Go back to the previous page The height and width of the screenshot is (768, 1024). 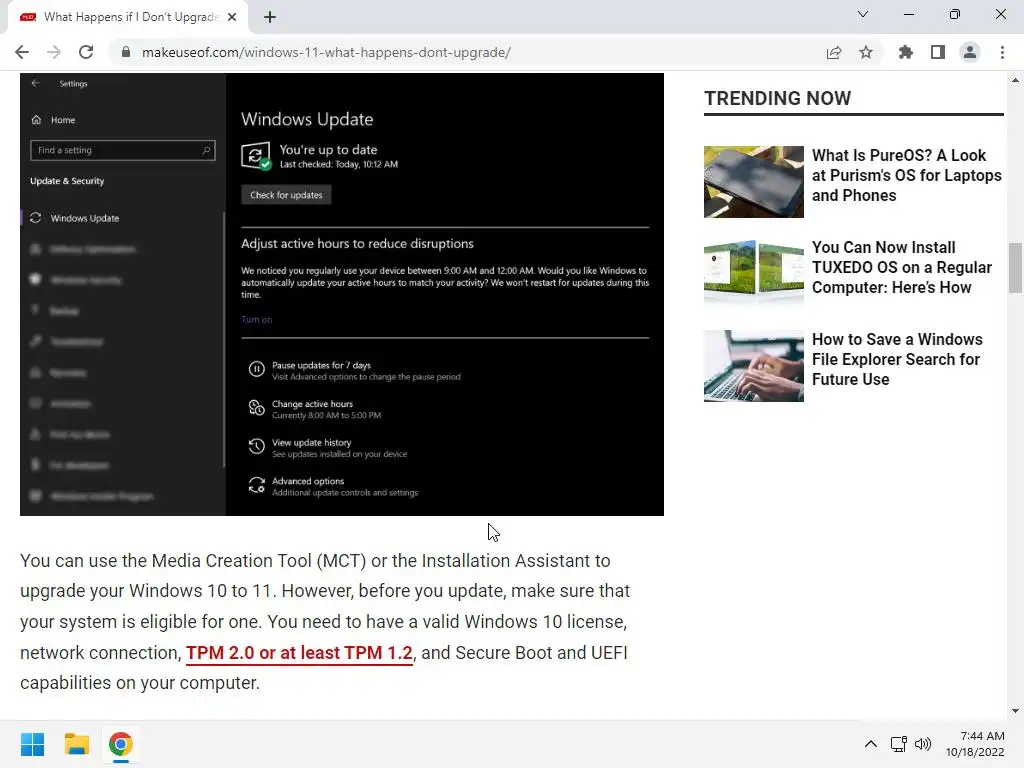click(22, 52)
